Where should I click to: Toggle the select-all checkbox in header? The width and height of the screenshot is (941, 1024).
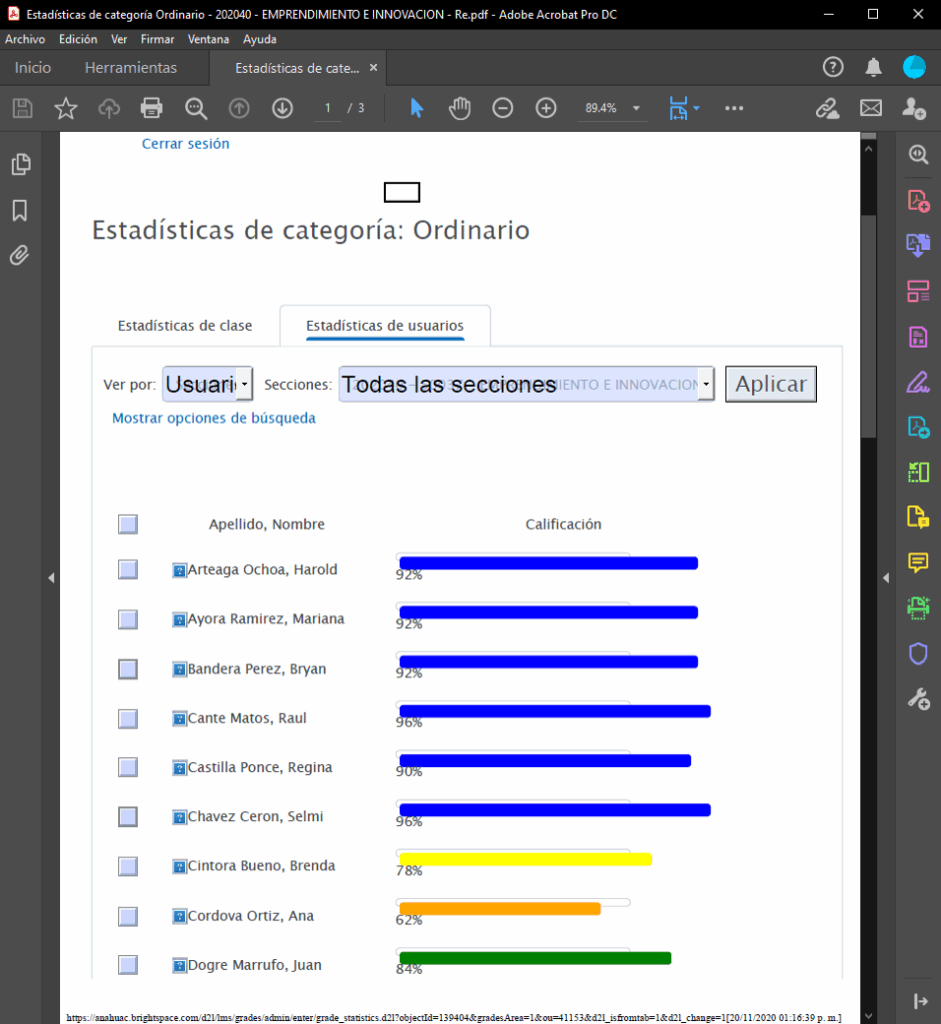pos(128,524)
